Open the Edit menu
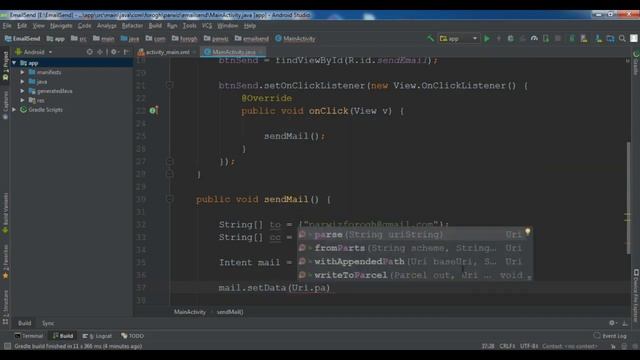Viewport: 640px width, 360px height. click(22, 25)
